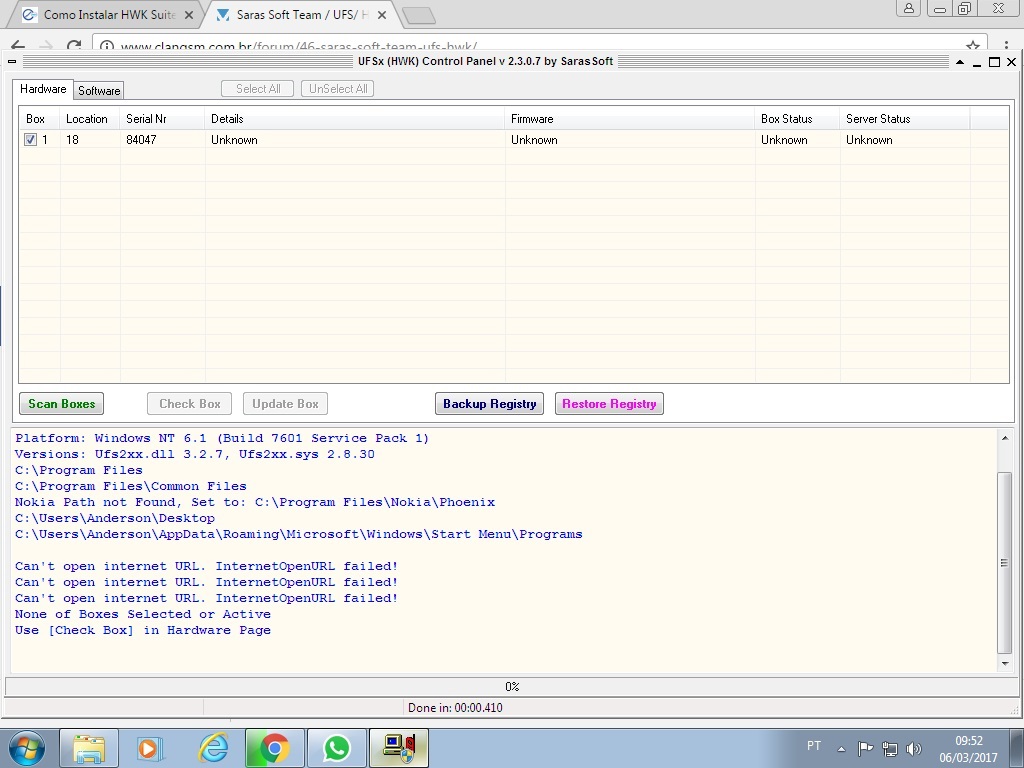
Task: Click the log panel scrollbar thumb
Action: (1004, 562)
